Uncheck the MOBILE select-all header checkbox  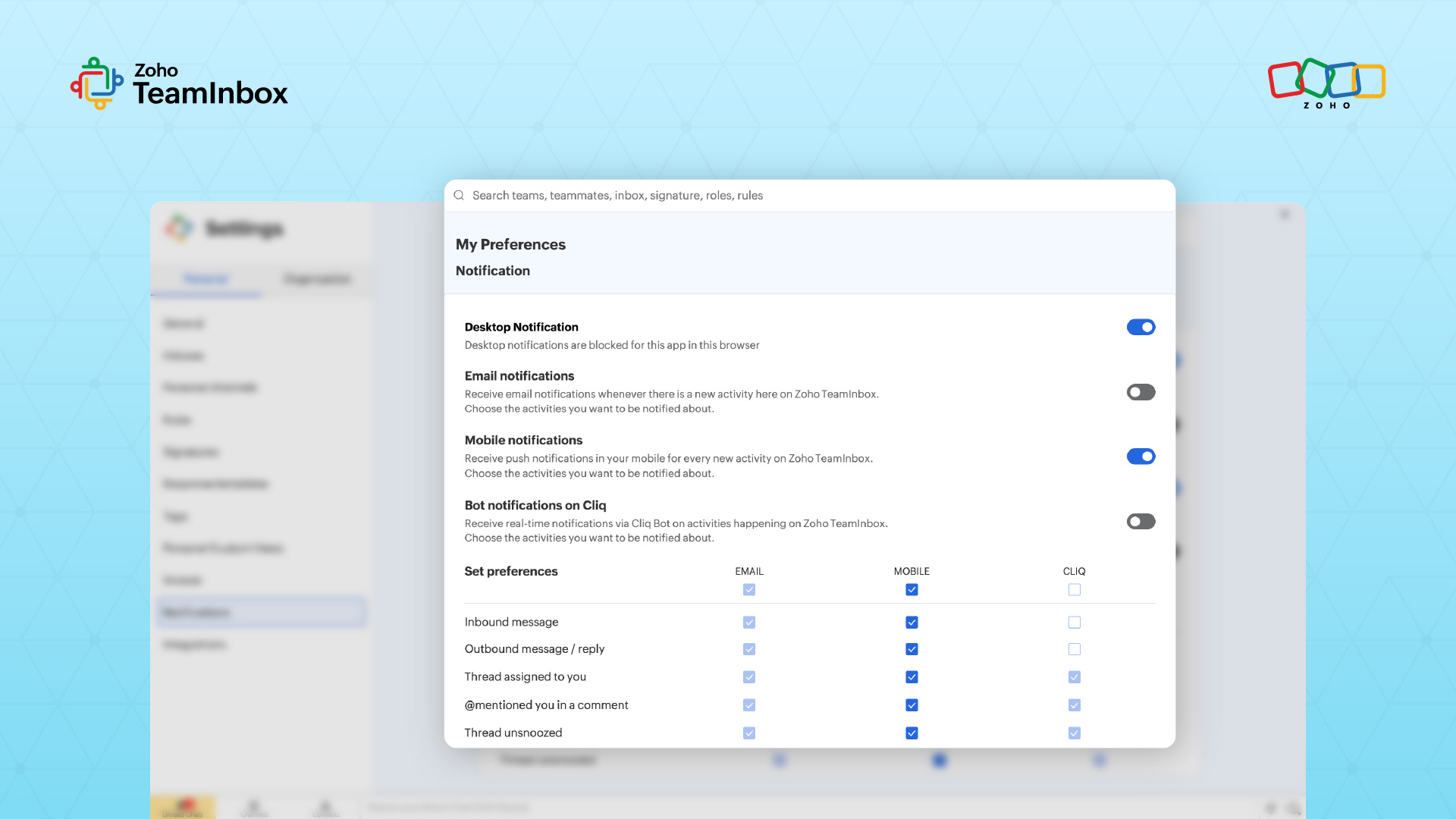912,590
